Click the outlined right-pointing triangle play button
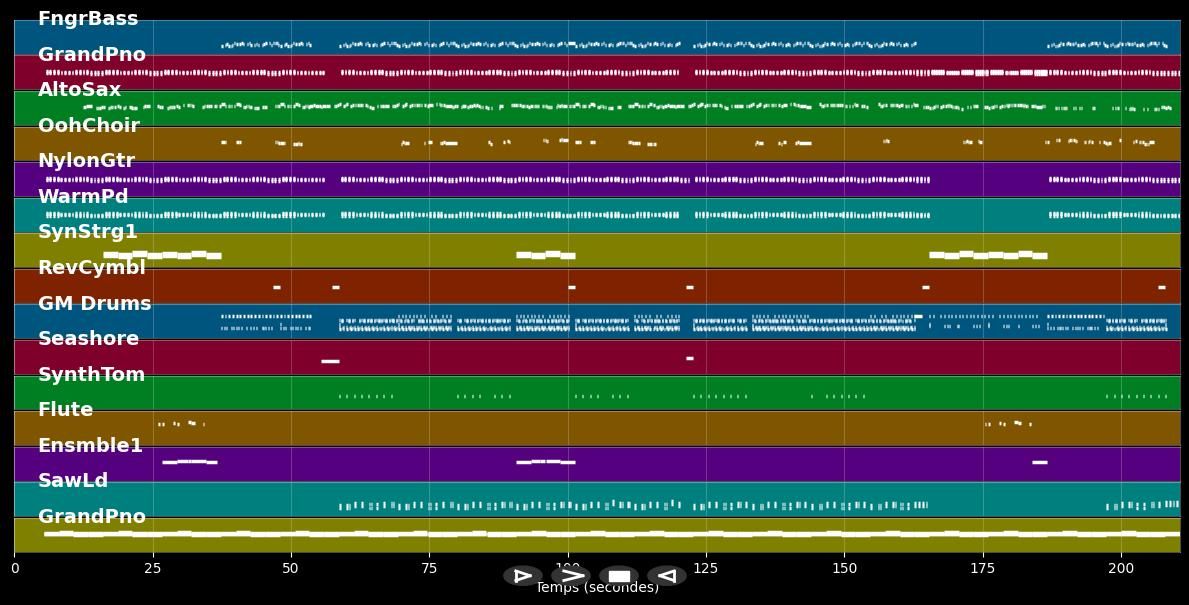 [x=522, y=576]
